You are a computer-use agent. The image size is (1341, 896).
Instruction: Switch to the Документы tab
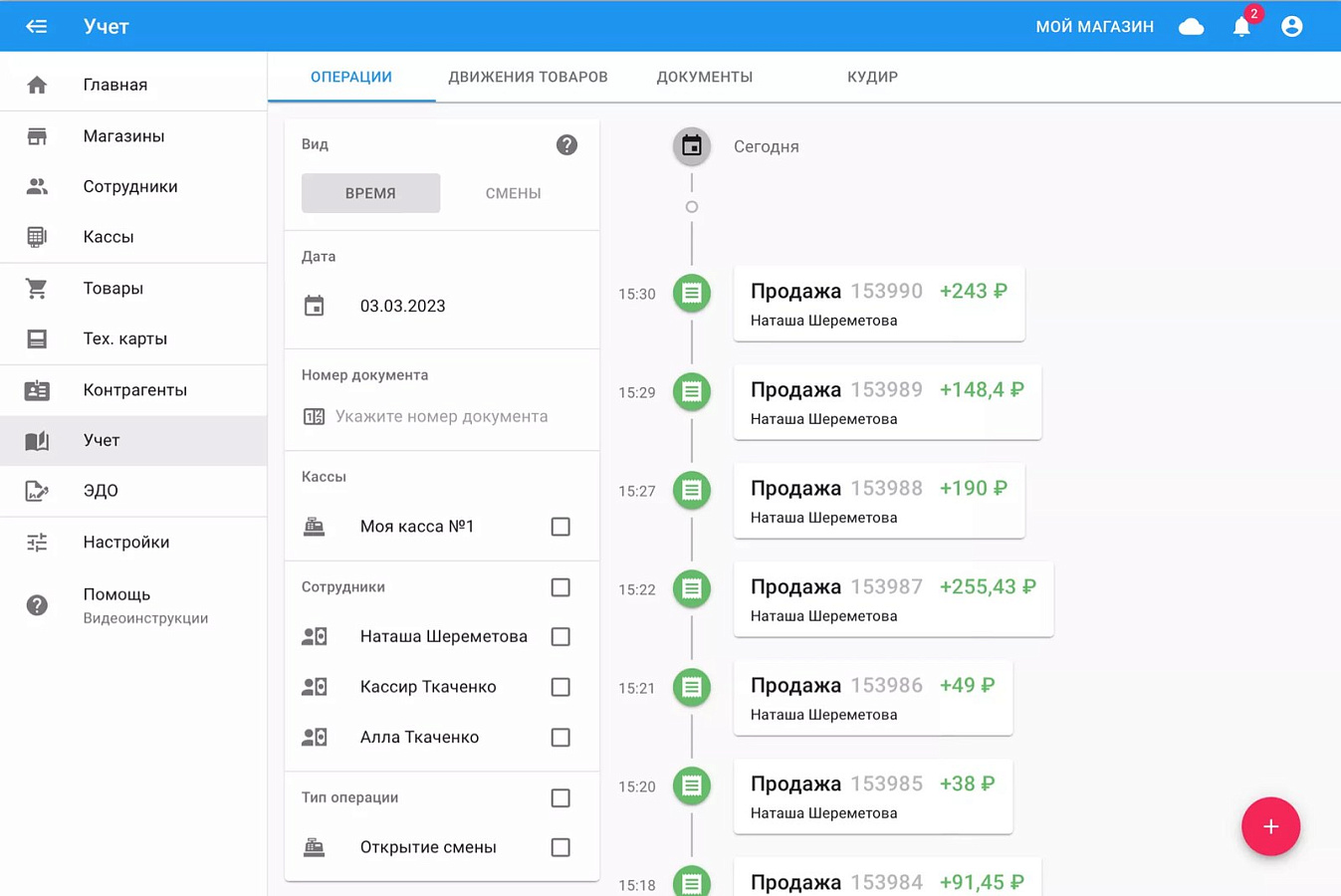[705, 77]
